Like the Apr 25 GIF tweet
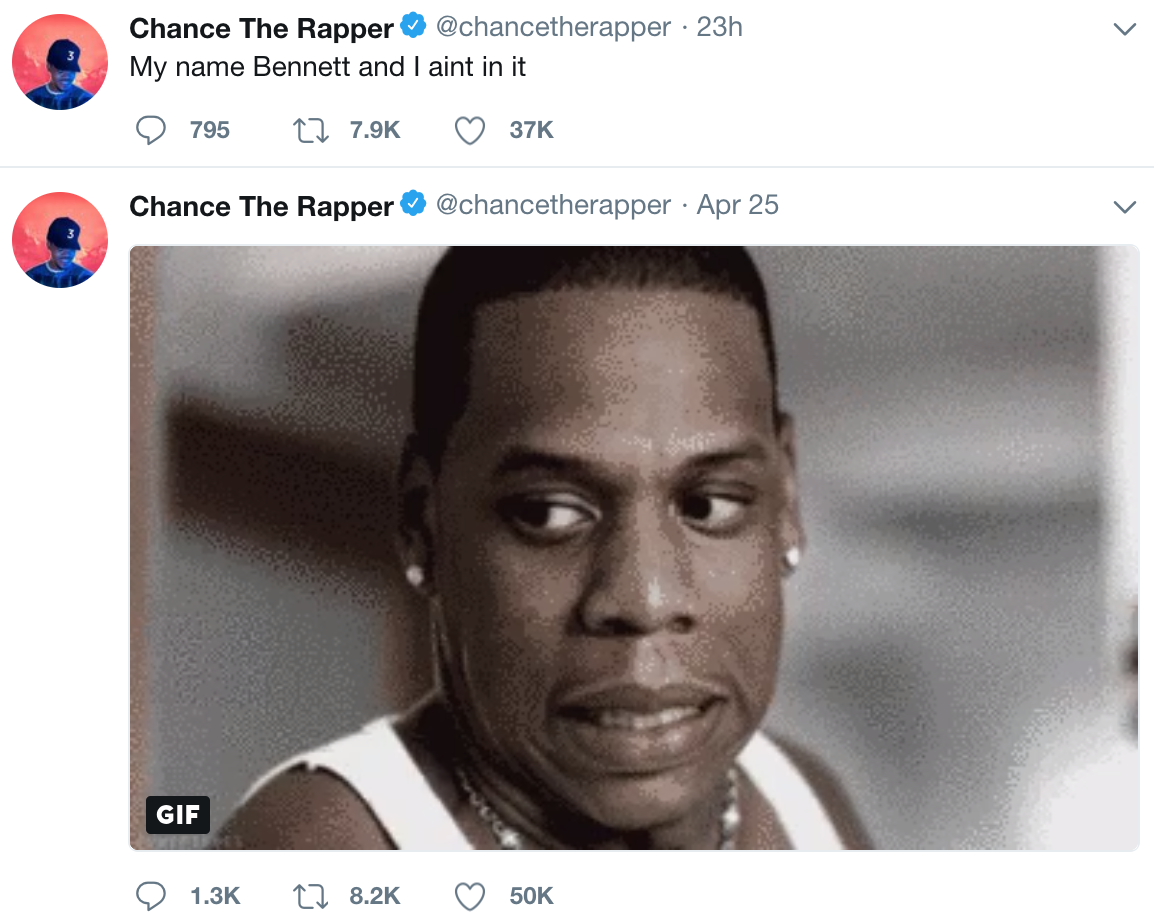 click(x=470, y=896)
